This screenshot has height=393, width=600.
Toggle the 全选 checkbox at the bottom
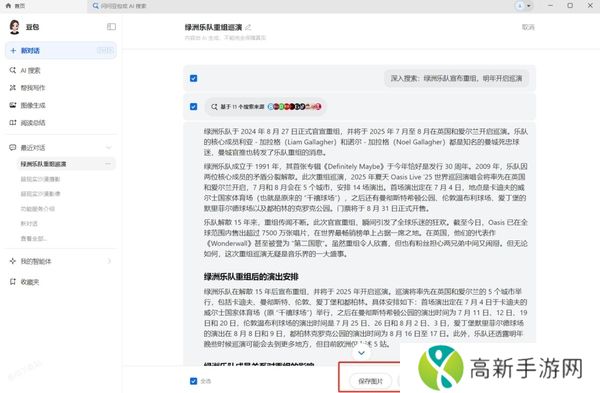(194, 381)
